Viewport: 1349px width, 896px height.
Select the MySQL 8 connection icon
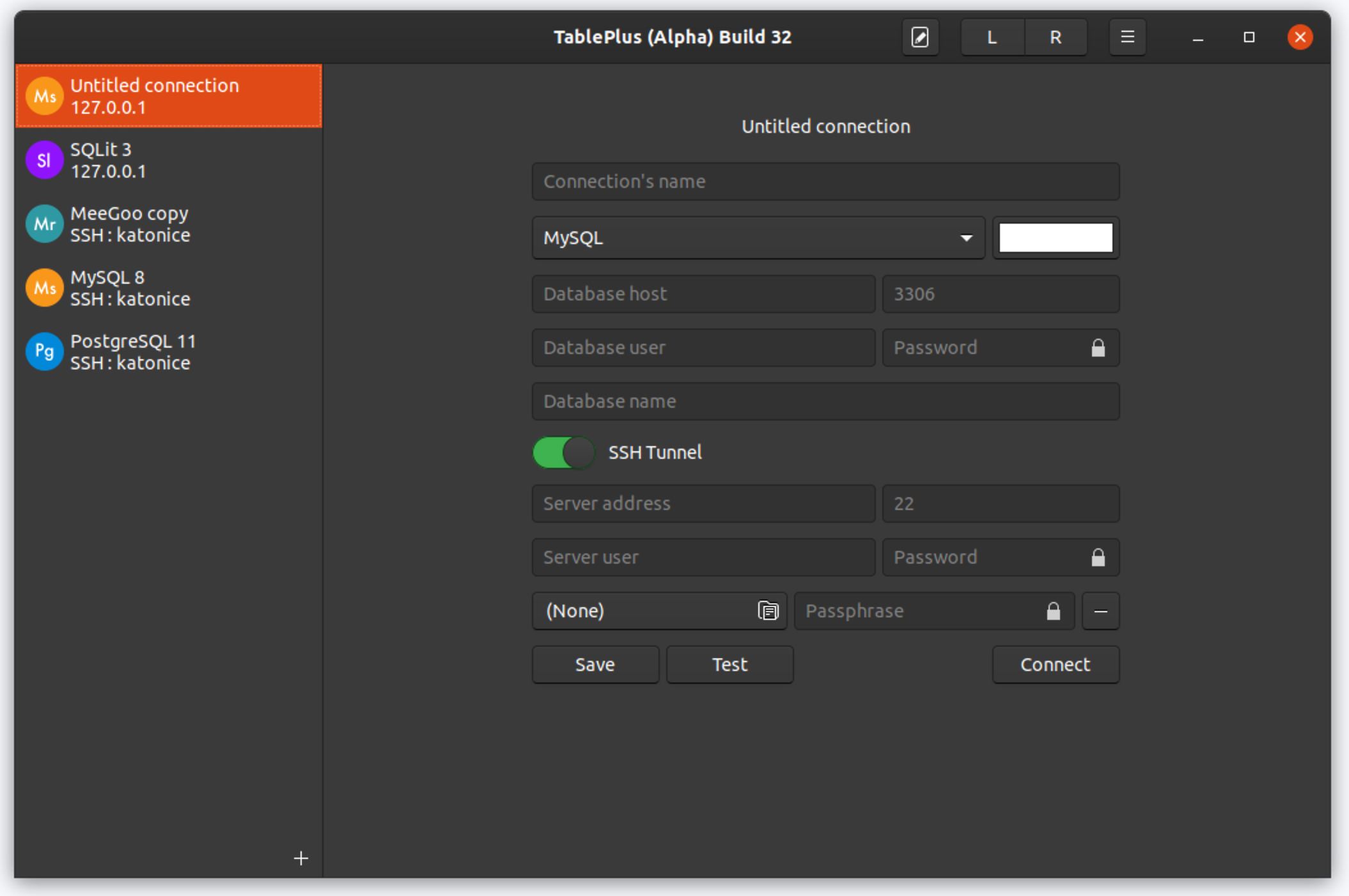click(43, 288)
